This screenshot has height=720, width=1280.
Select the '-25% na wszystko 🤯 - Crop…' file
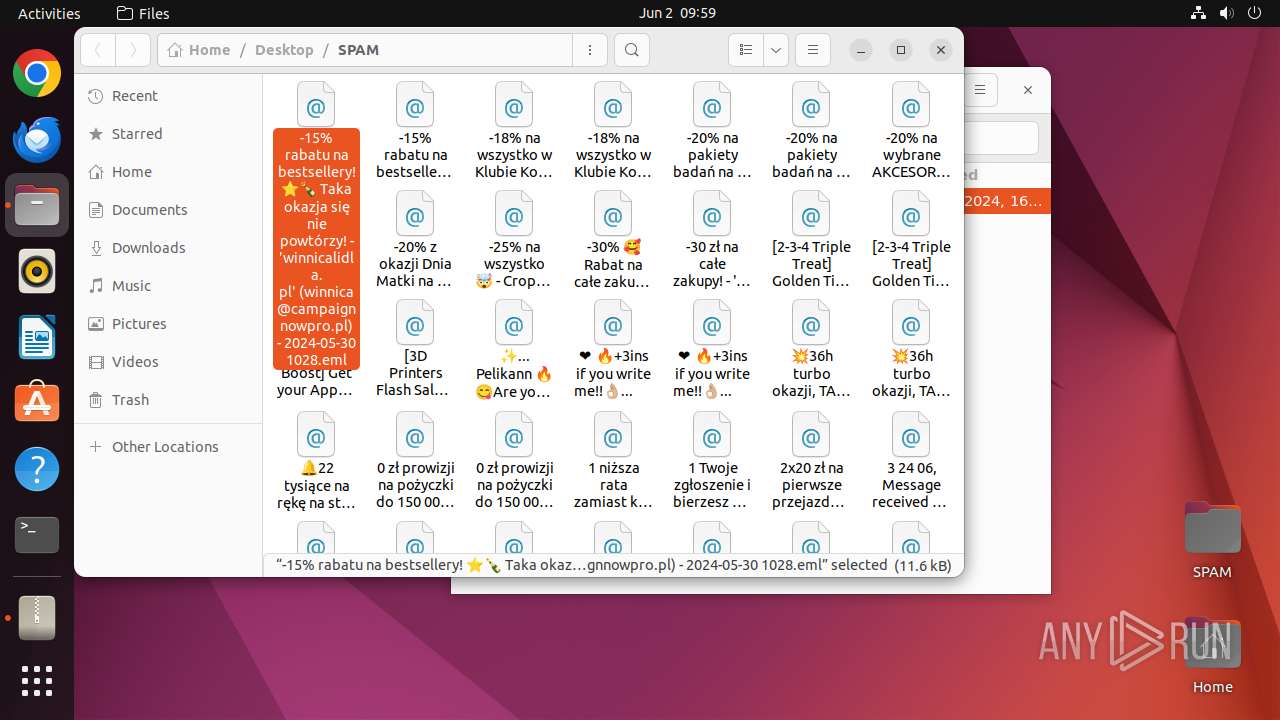(514, 240)
